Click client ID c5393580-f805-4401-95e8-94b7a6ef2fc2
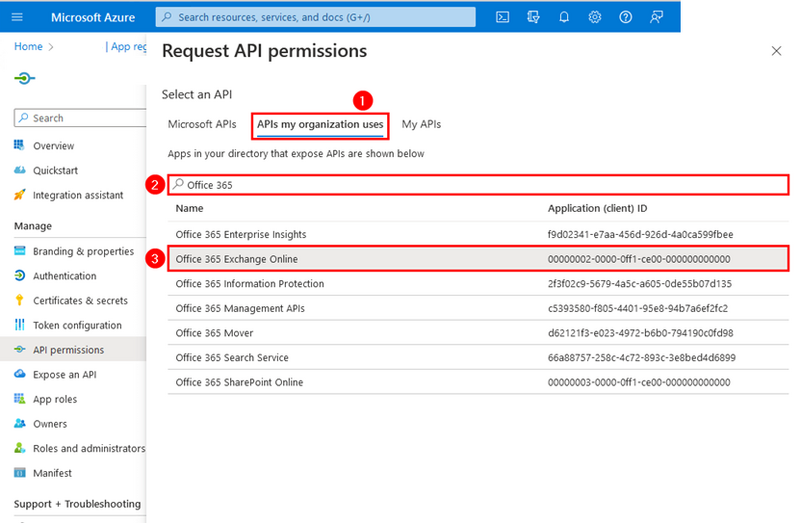Viewport: 800px width, 523px height. [638, 308]
